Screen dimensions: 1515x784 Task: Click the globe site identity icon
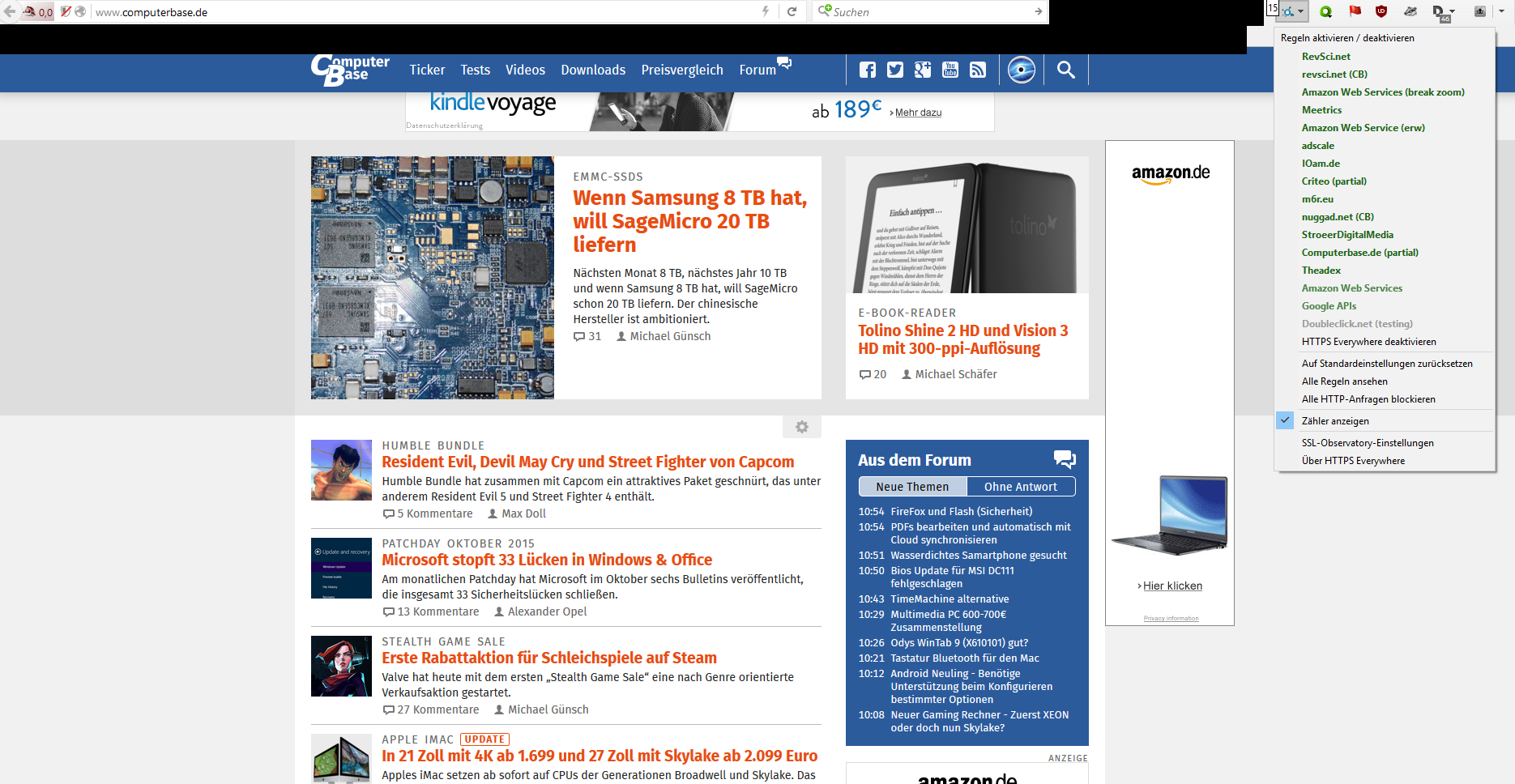[80, 11]
